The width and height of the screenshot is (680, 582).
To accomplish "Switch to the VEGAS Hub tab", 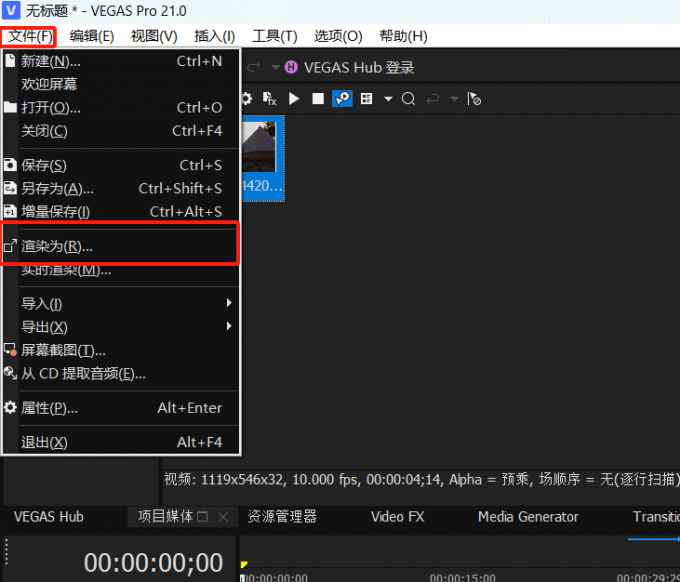I will click(x=49, y=517).
